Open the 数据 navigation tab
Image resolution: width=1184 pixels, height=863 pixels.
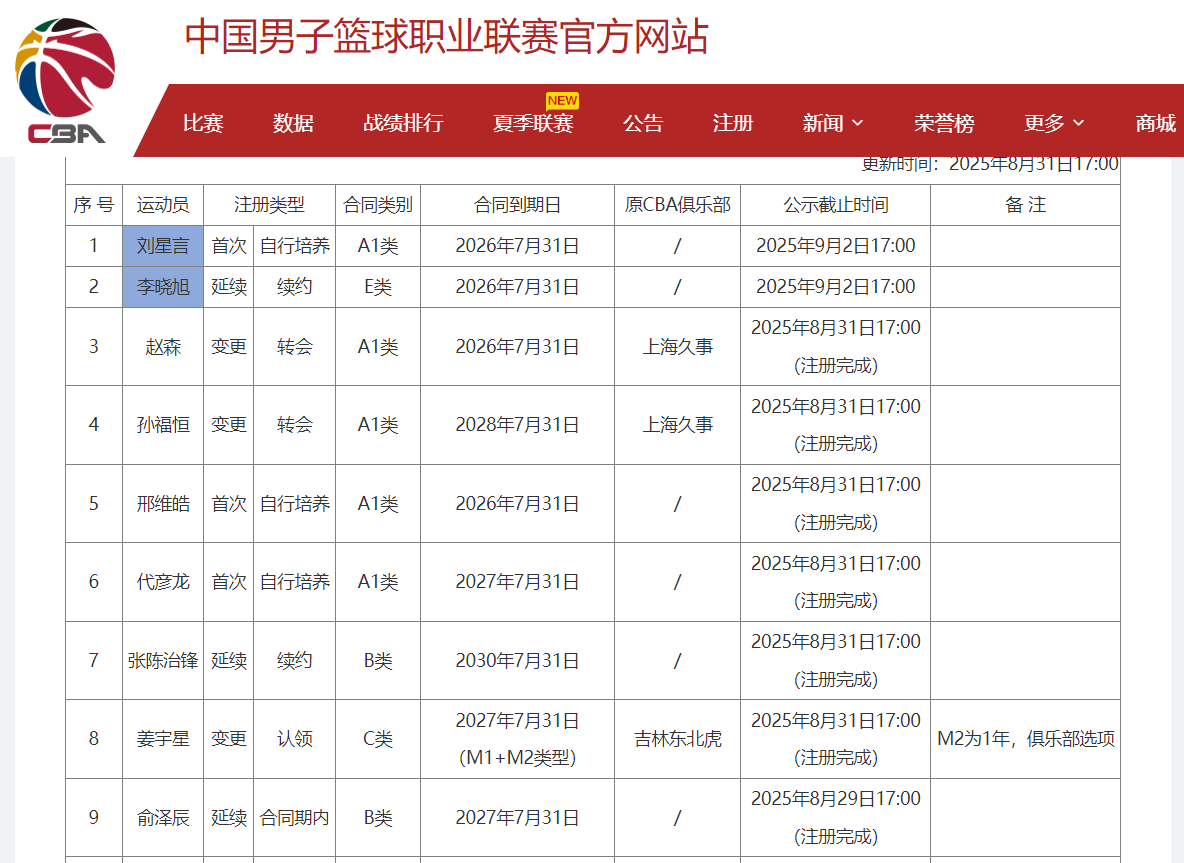293,123
